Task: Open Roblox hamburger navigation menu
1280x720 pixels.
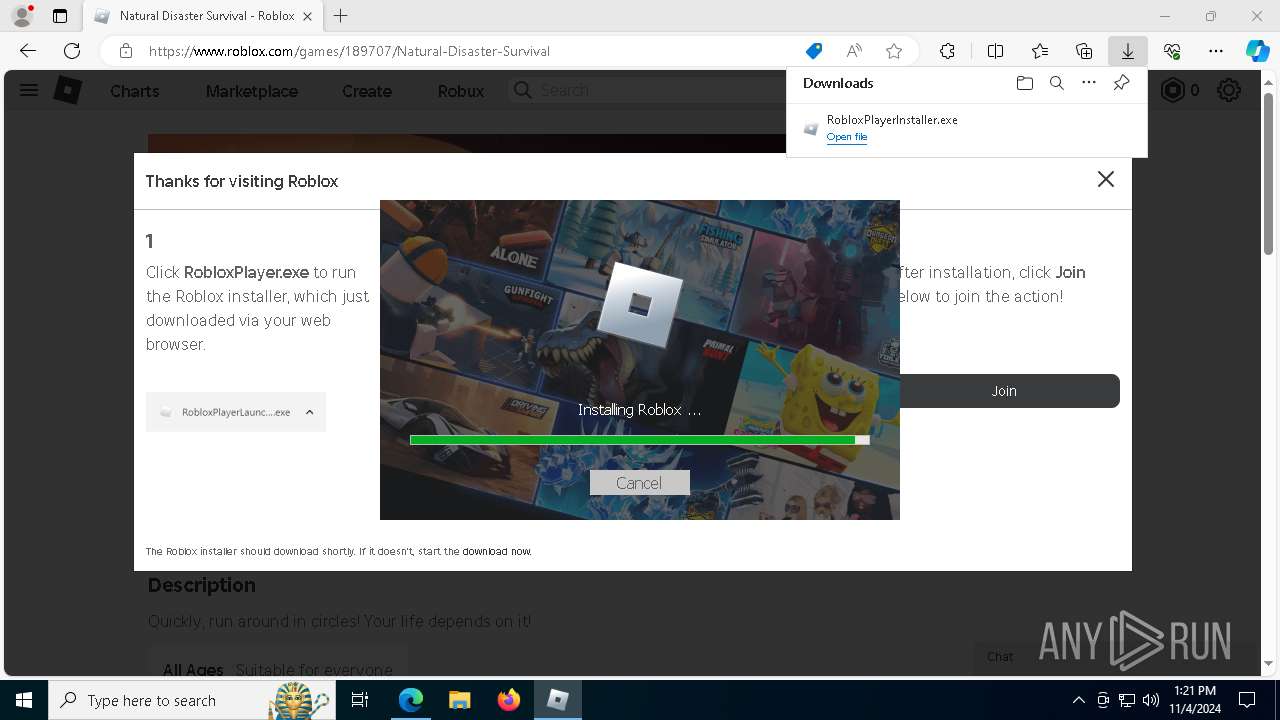Action: (29, 91)
